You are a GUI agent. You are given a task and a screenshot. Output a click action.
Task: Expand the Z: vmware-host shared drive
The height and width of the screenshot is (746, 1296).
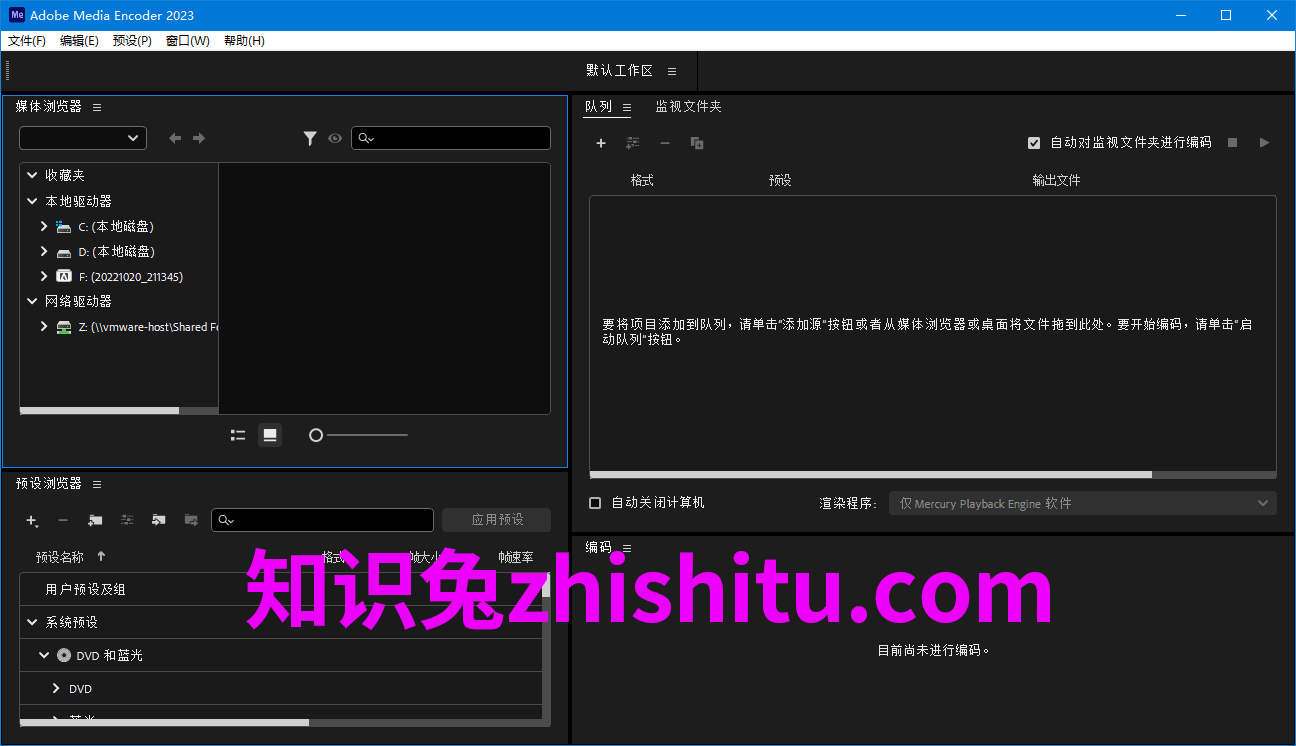tap(44, 326)
